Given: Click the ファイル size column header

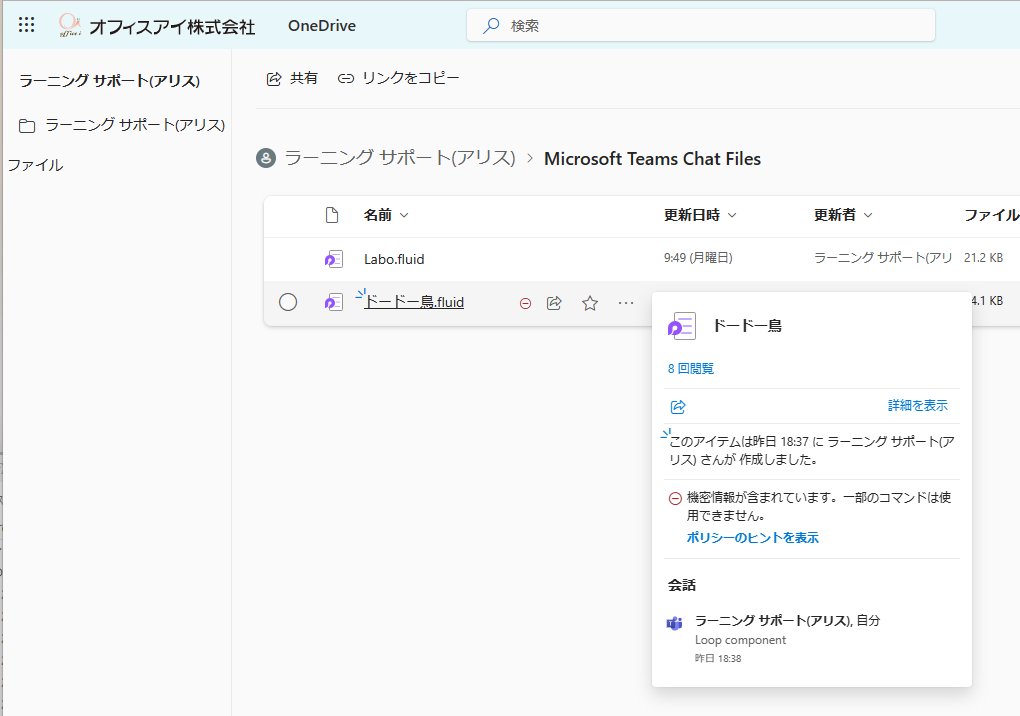Looking at the screenshot, I should [991, 215].
